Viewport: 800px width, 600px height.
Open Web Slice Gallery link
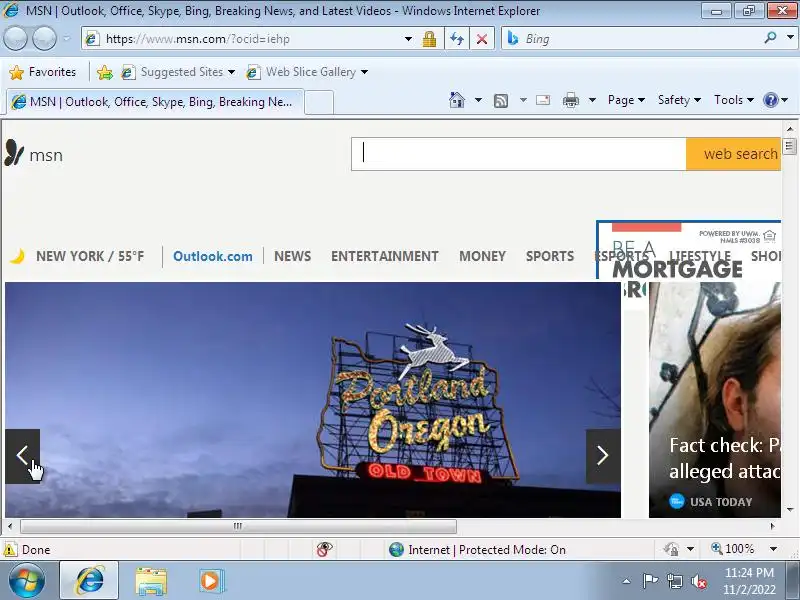click(307, 72)
